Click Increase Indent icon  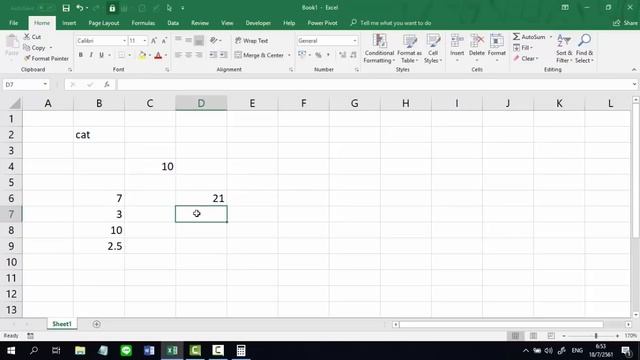223,55
